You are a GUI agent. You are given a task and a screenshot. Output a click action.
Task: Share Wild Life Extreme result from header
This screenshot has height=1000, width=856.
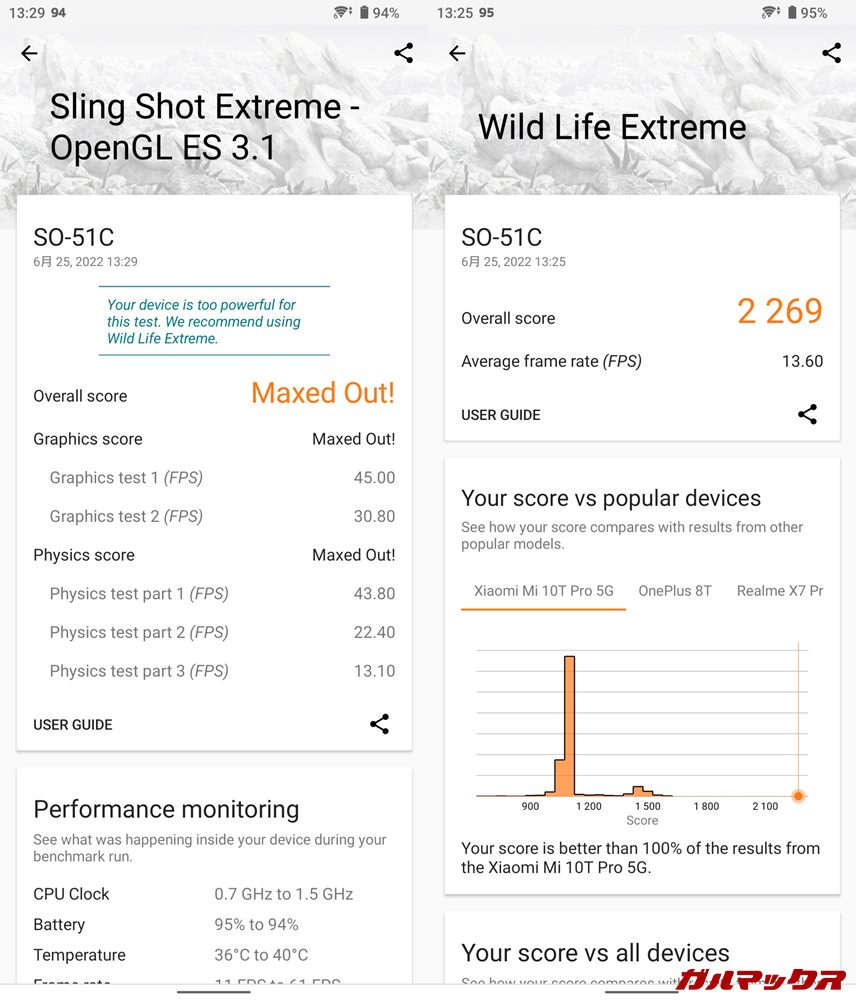point(831,54)
